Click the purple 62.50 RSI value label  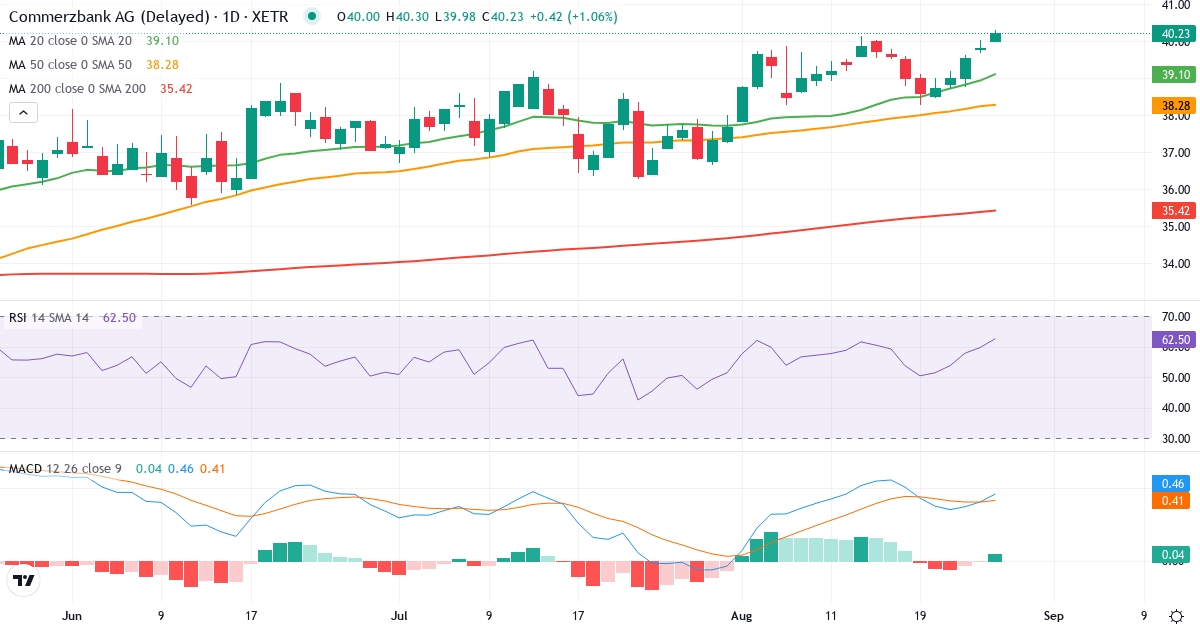click(x=1175, y=340)
